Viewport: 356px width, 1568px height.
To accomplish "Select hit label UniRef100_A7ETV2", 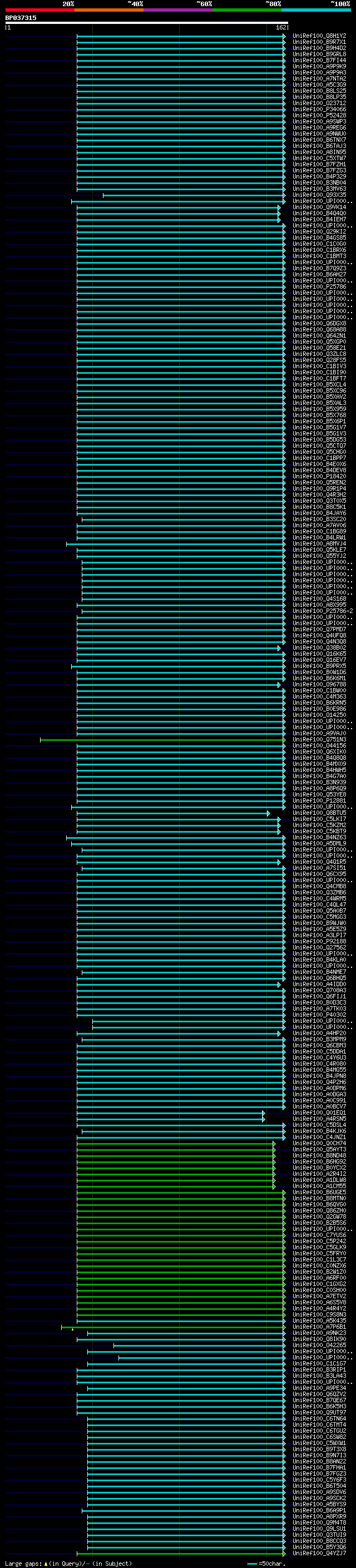I will coord(319,1296).
